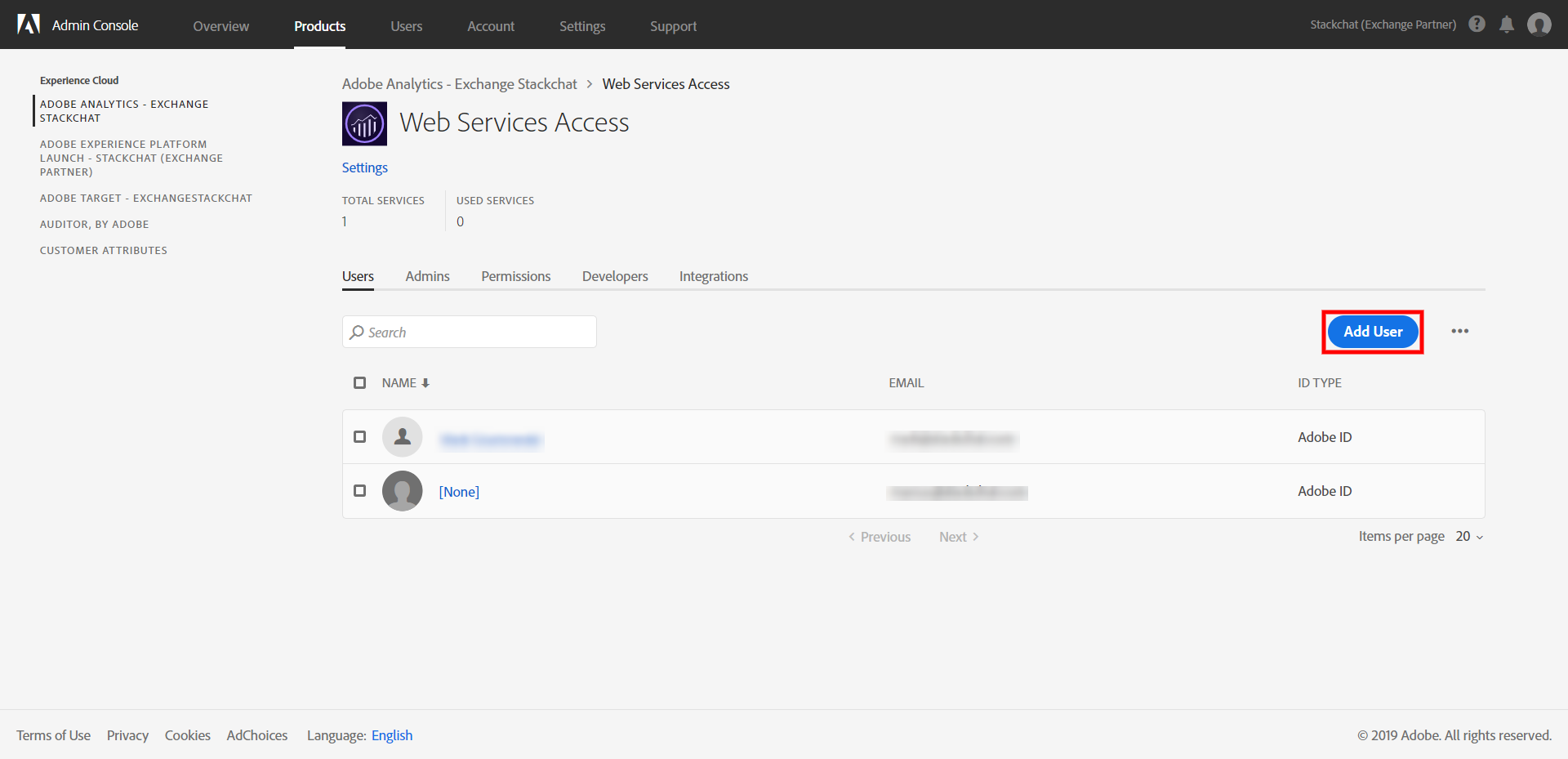Screen dimensions: 1568x759
Task: Open the Items per page 20 dropdown
Action: (x=1469, y=537)
